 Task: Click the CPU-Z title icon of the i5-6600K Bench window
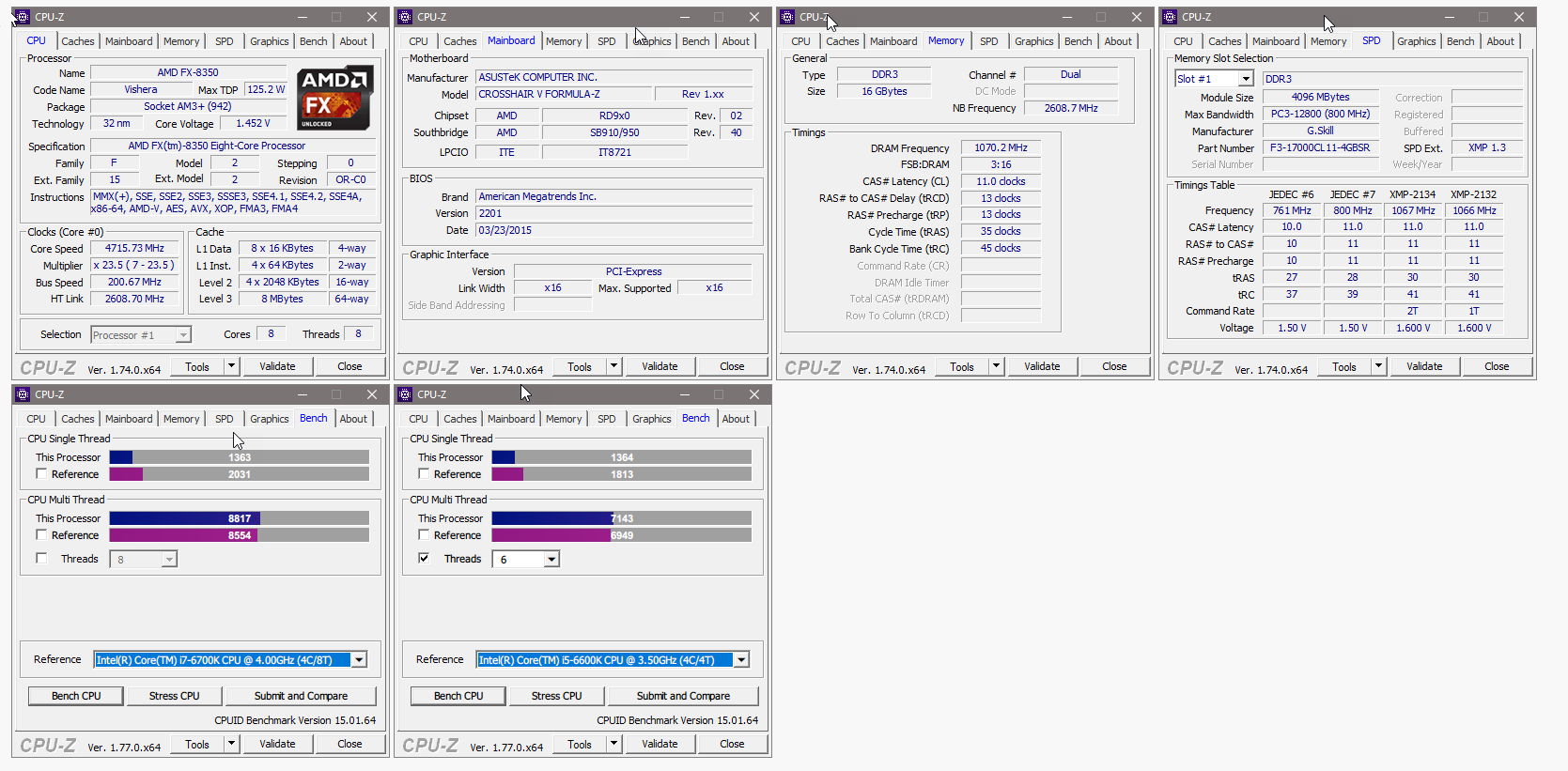point(405,394)
